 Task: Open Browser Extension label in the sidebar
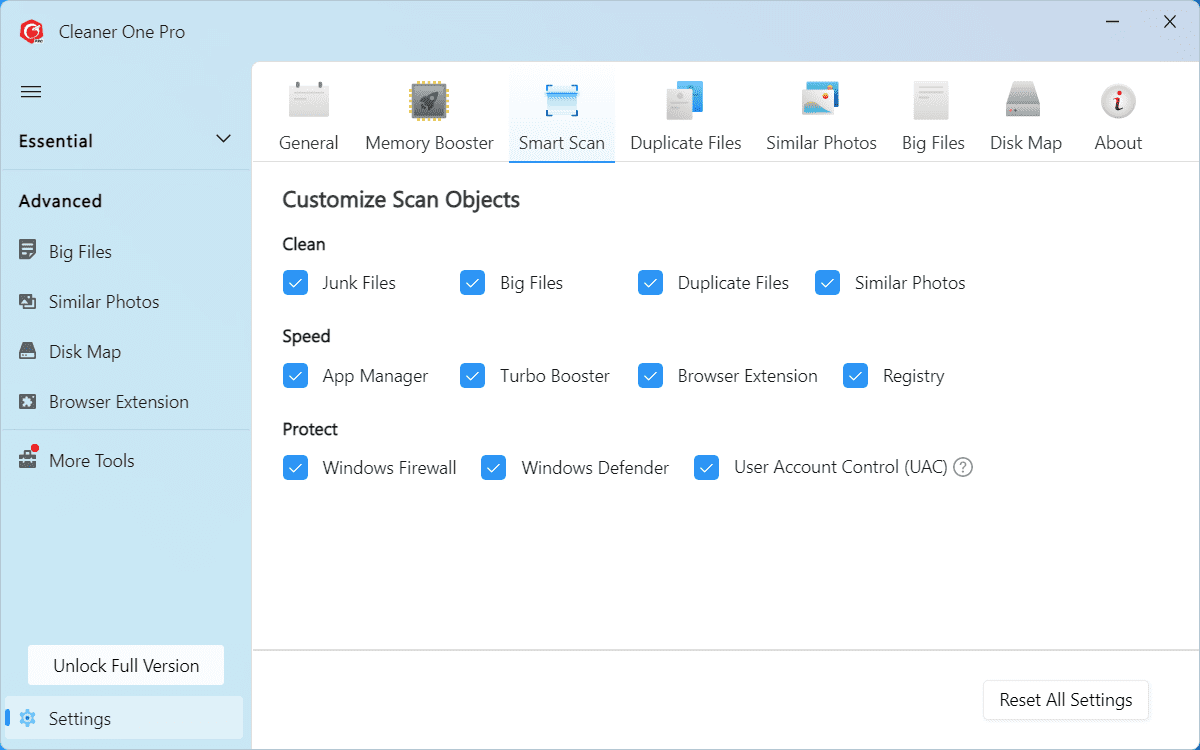tap(119, 402)
